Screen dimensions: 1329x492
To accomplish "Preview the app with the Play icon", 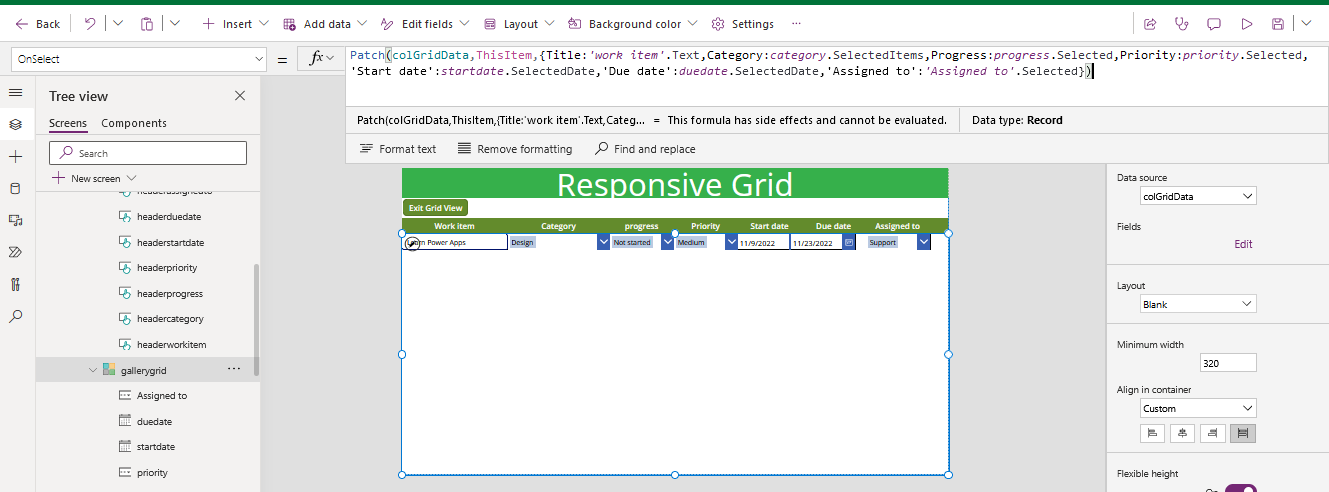I will (1246, 24).
